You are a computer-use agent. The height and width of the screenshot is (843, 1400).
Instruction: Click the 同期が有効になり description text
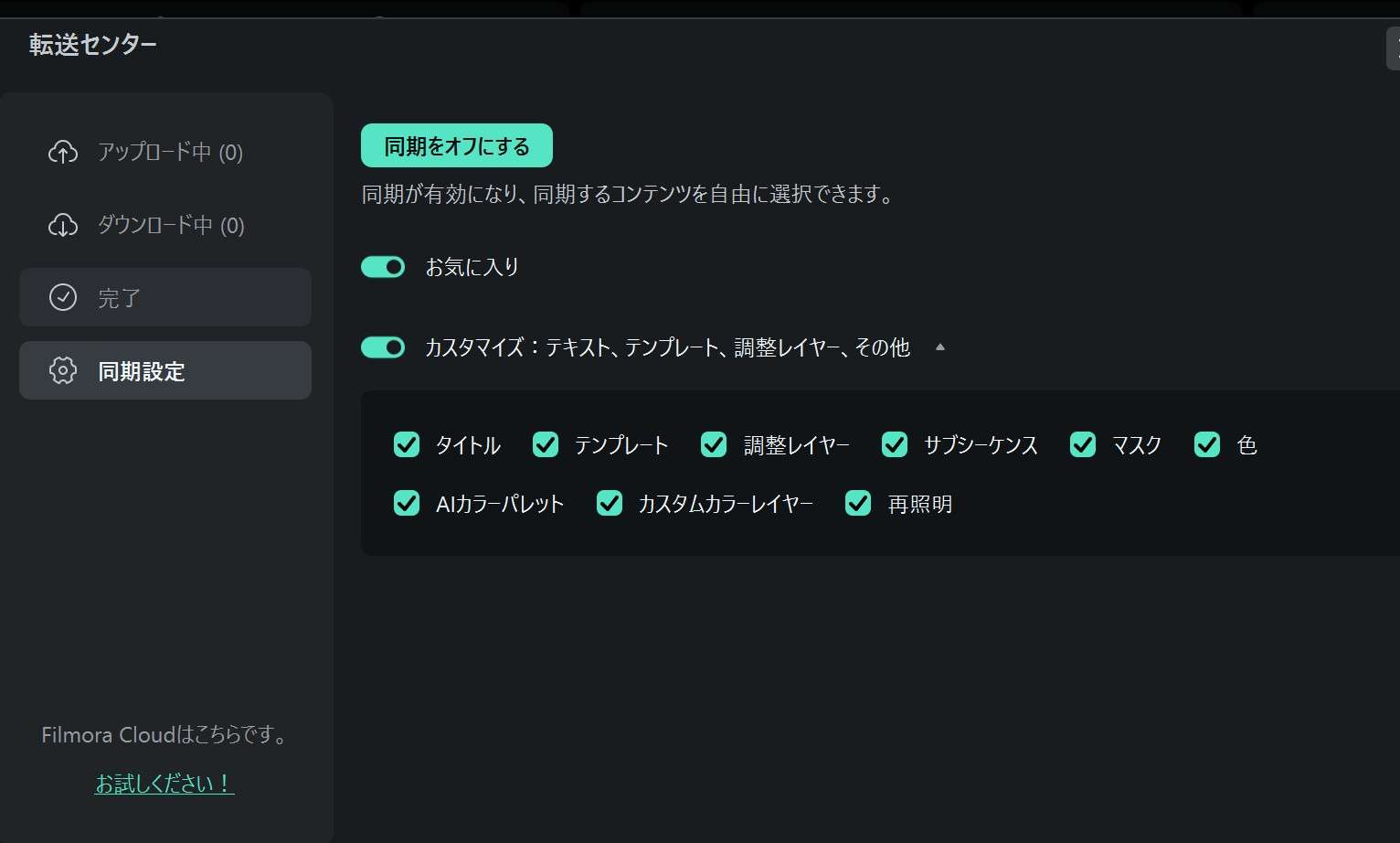(x=630, y=195)
